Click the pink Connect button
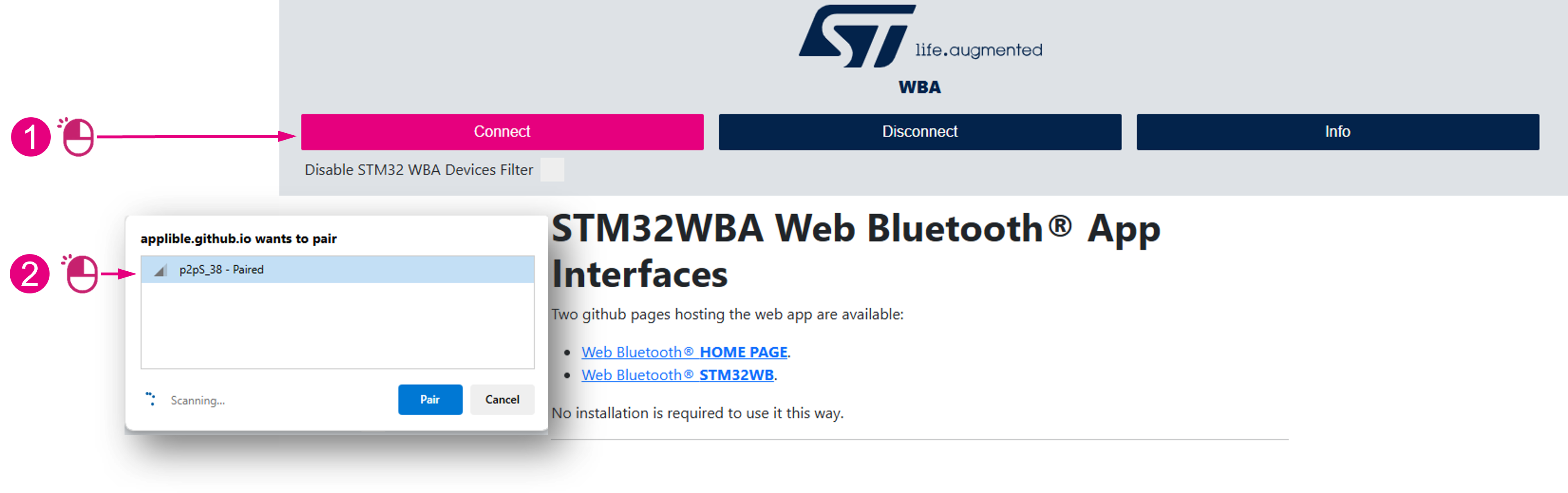This screenshot has width=1568, height=493. pyautogui.click(x=502, y=132)
